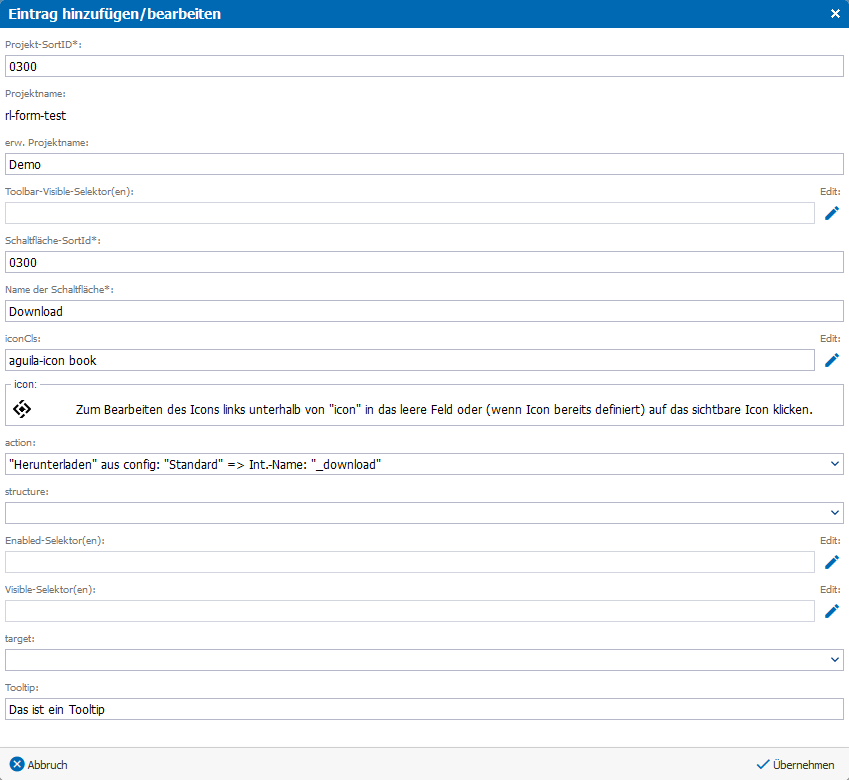This screenshot has height=780, width=849.
Task: Click the Name der Schaltfläche field with Download
Action: coord(424,311)
